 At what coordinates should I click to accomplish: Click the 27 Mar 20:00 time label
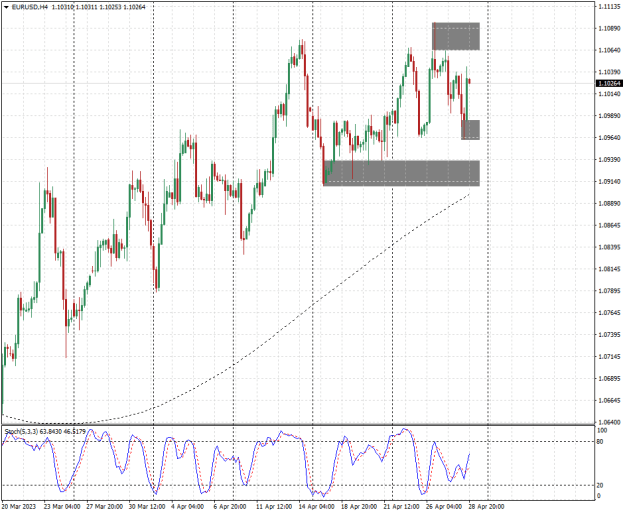coord(104,507)
